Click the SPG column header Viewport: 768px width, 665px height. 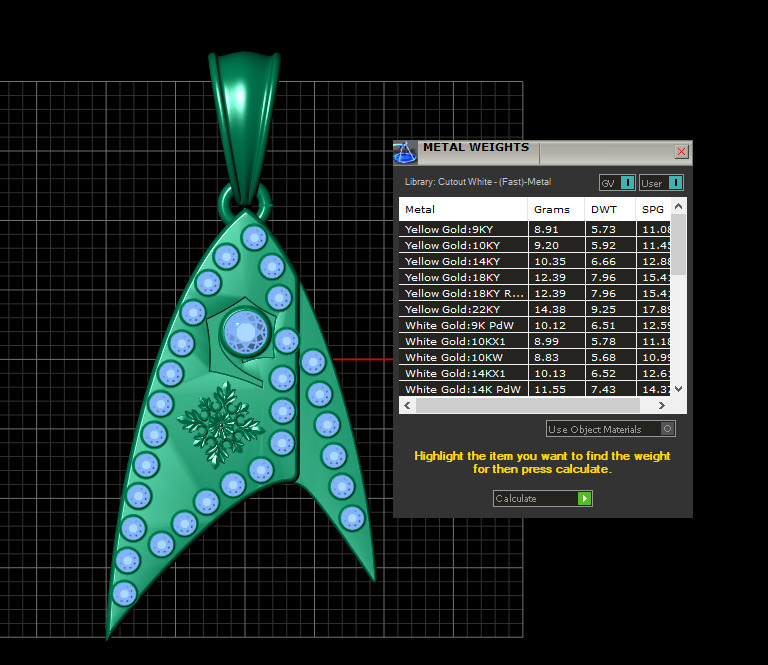point(653,209)
